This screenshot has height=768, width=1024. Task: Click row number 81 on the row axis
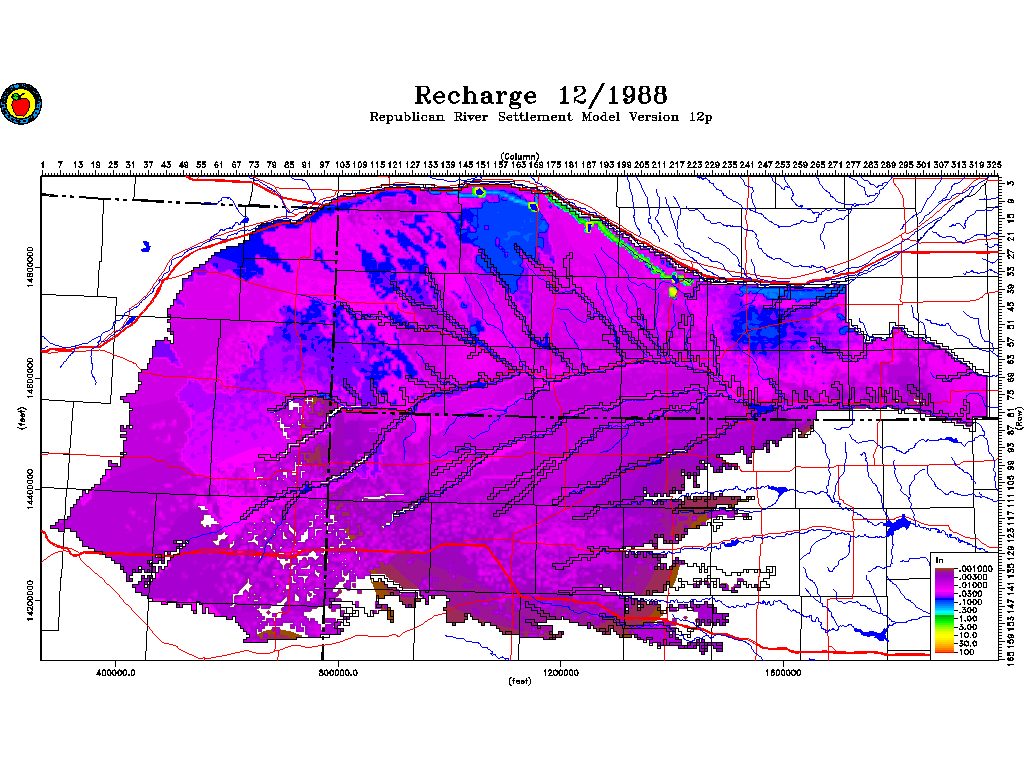[x=1011, y=413]
